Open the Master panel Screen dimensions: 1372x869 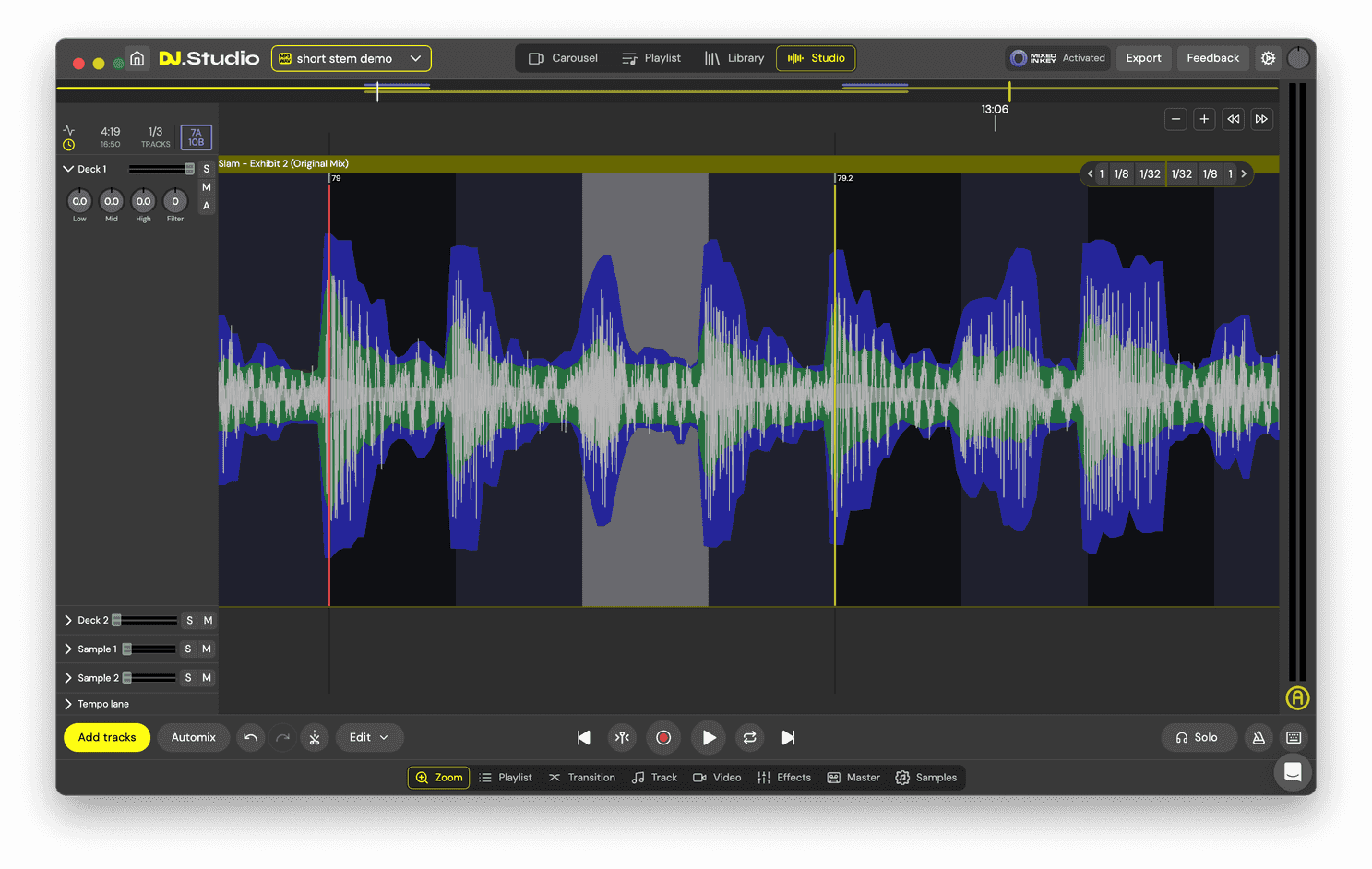[x=853, y=777]
